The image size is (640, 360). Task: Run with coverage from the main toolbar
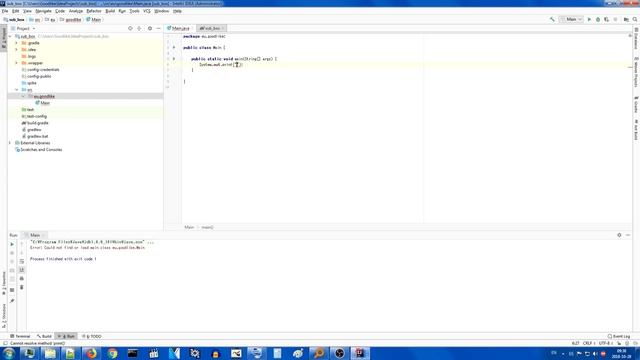[x=607, y=19]
